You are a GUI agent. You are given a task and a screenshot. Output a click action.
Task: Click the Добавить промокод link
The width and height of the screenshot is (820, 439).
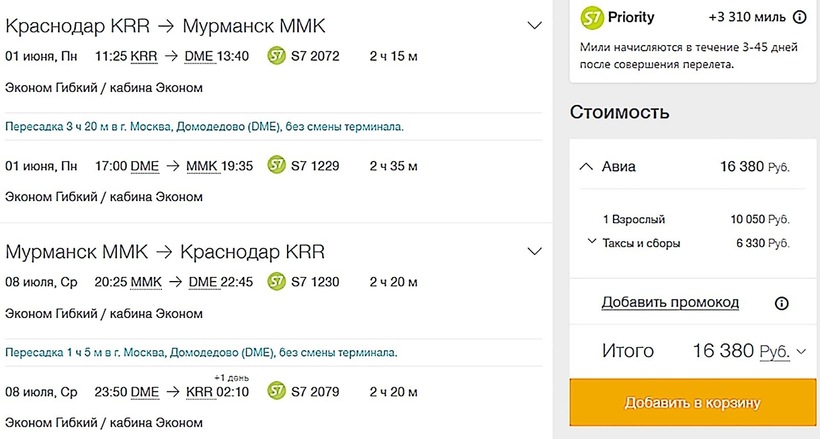coord(670,302)
